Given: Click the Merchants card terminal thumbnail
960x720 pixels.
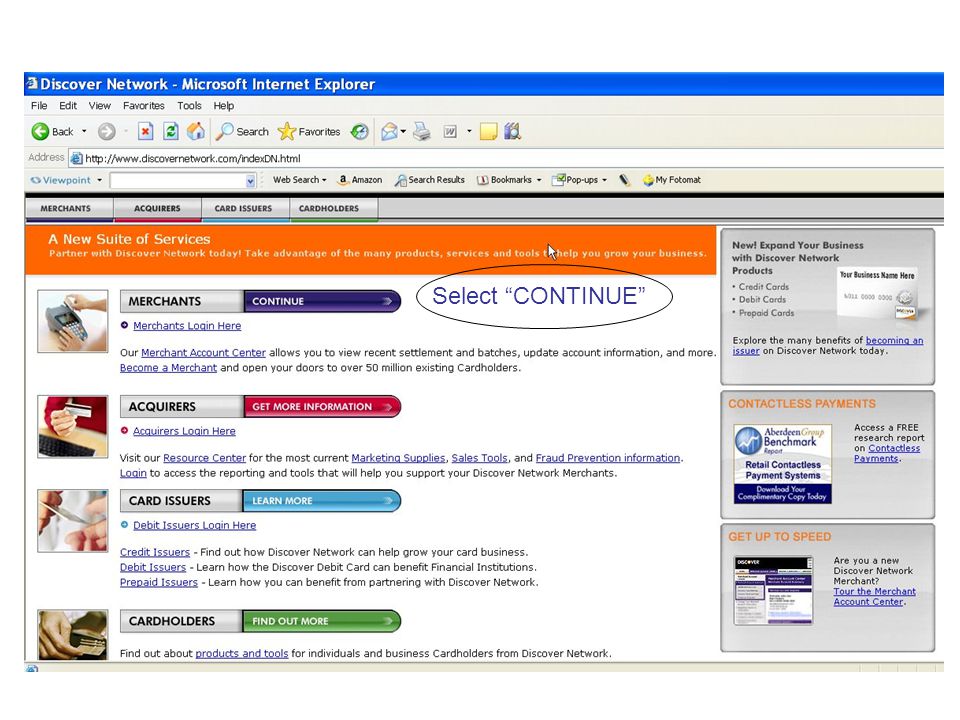Looking at the screenshot, I should 72,321.
